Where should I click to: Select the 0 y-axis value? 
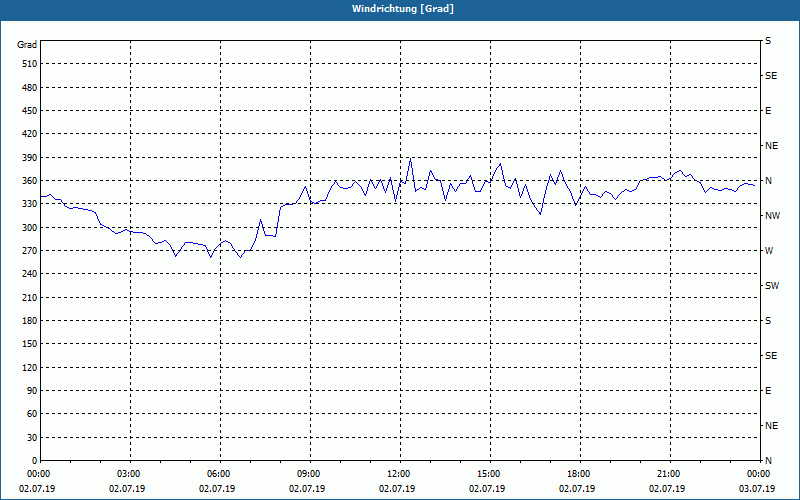pyautogui.click(x=34, y=461)
